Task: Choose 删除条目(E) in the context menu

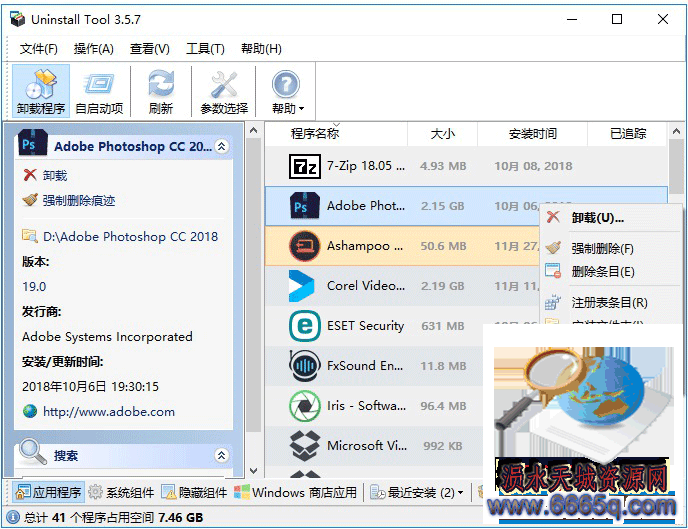Action: point(603,272)
